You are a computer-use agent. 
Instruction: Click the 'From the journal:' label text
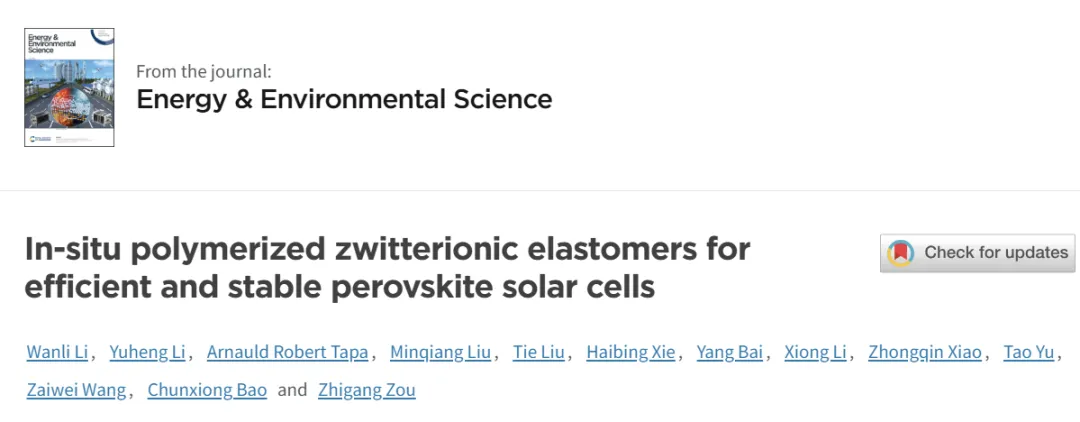coord(203,71)
